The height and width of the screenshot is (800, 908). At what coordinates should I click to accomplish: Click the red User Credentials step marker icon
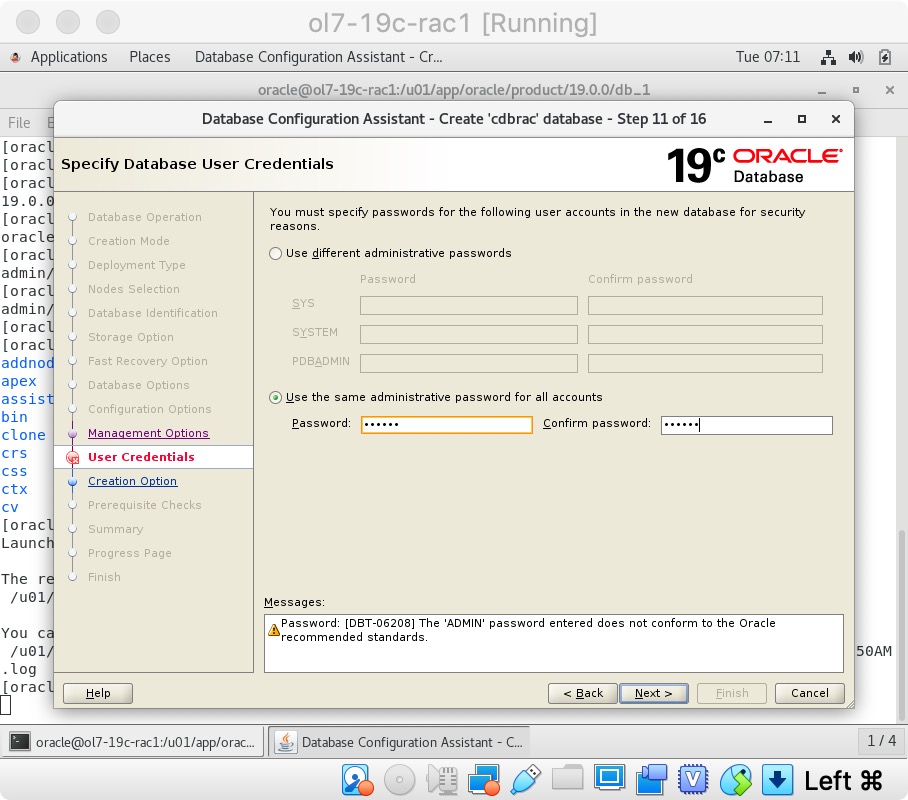tap(72, 458)
